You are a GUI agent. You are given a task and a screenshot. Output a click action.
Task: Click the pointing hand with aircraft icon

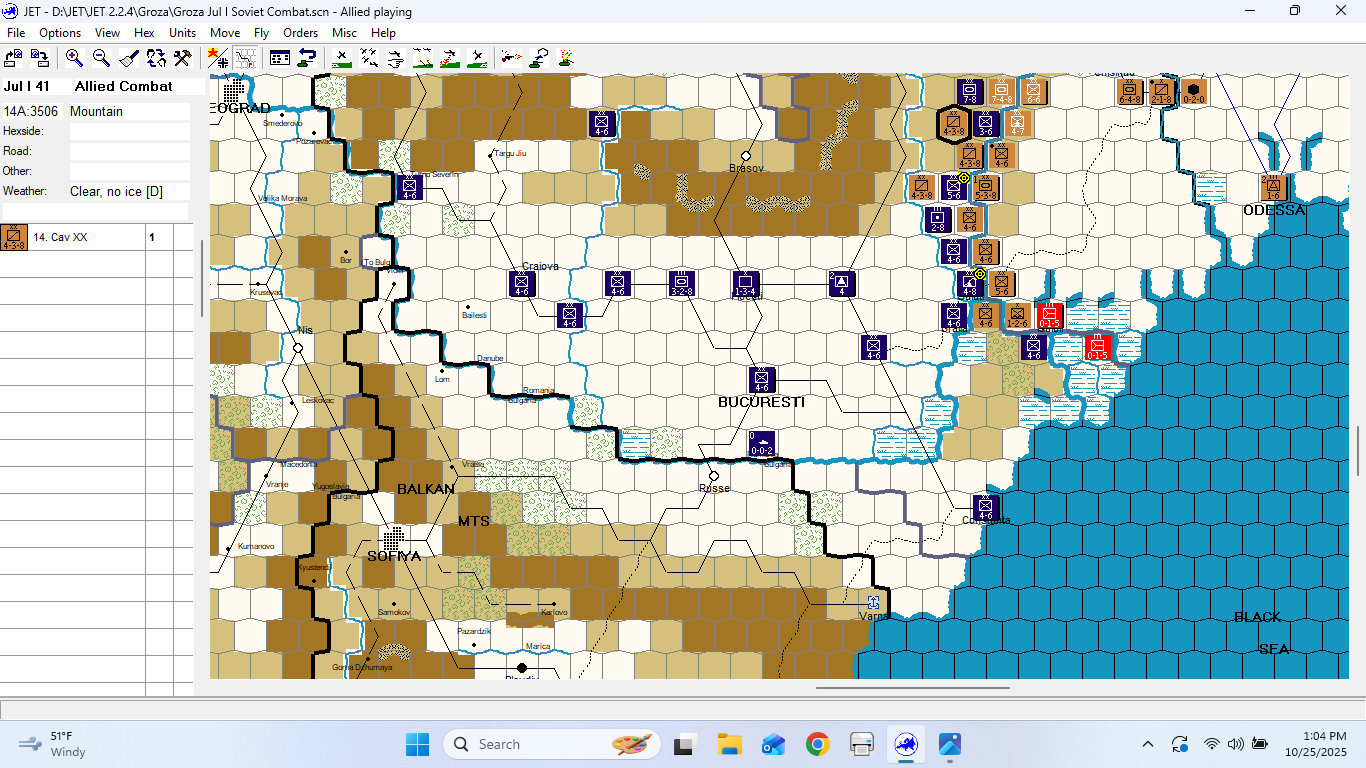(539, 58)
